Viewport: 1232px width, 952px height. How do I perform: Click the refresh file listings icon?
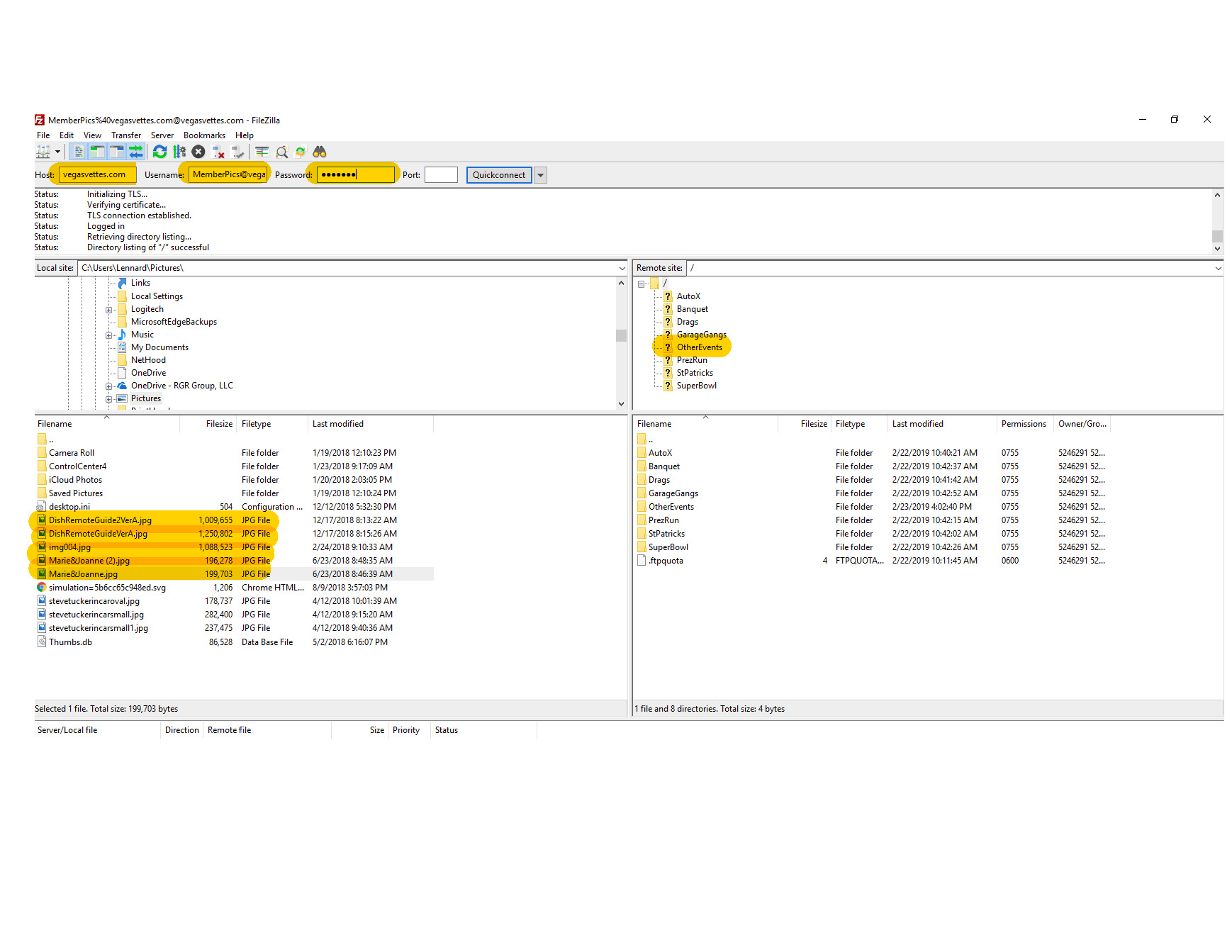coord(160,152)
